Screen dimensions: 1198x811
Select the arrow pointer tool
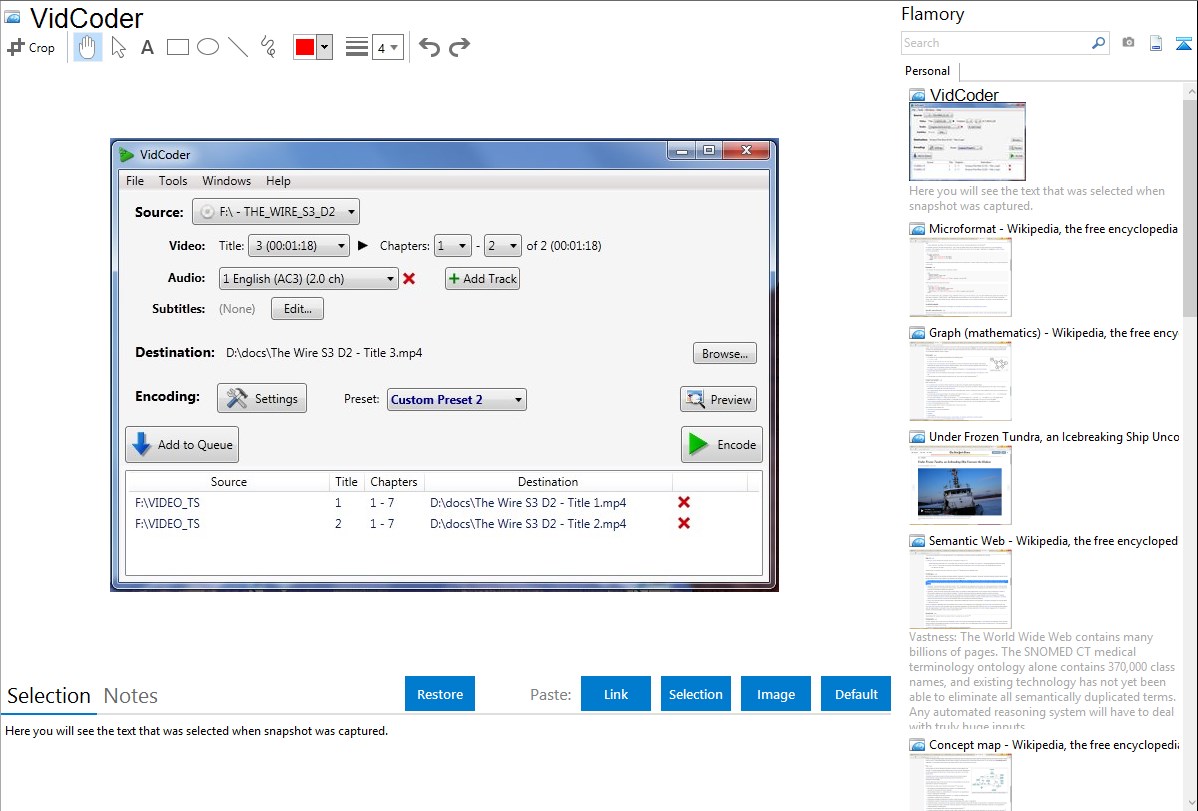118,47
